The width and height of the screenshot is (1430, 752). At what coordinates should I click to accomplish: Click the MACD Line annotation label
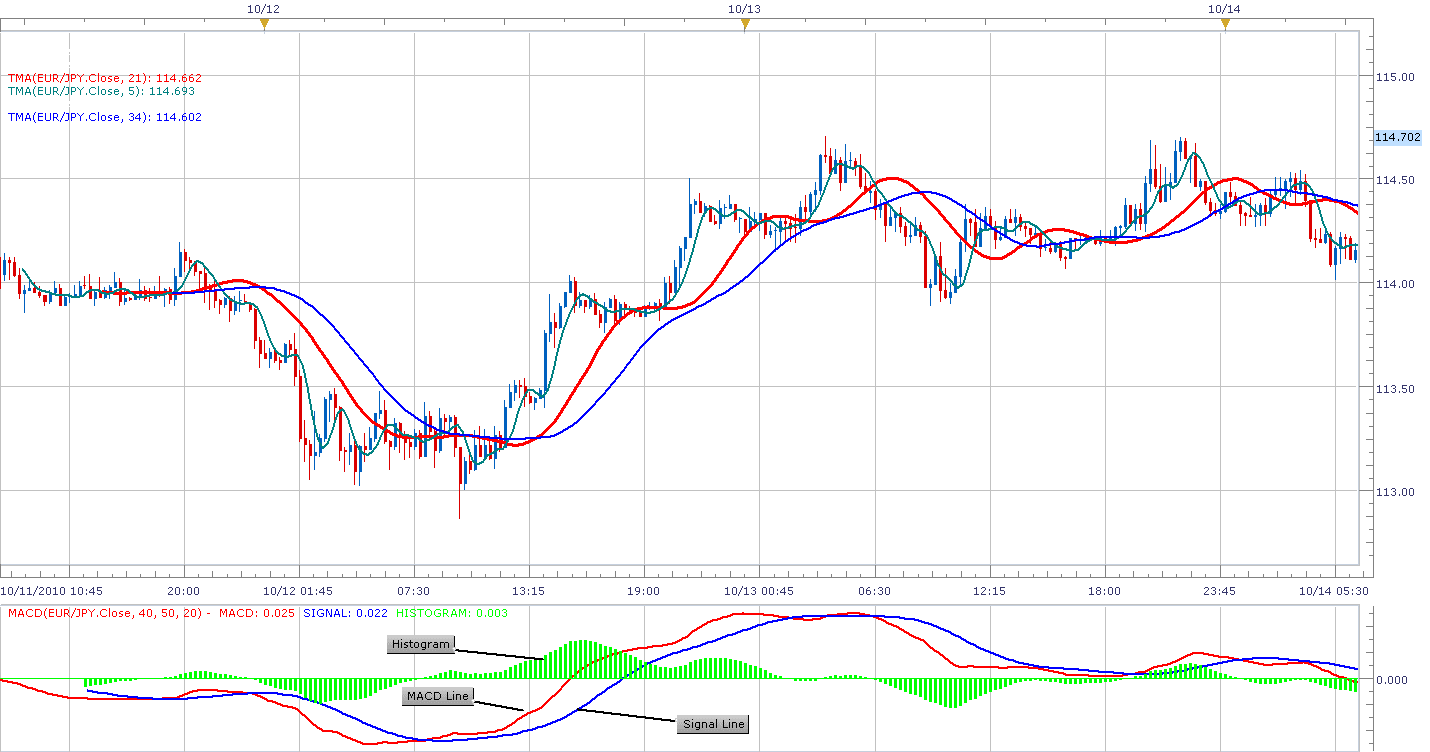[438, 697]
